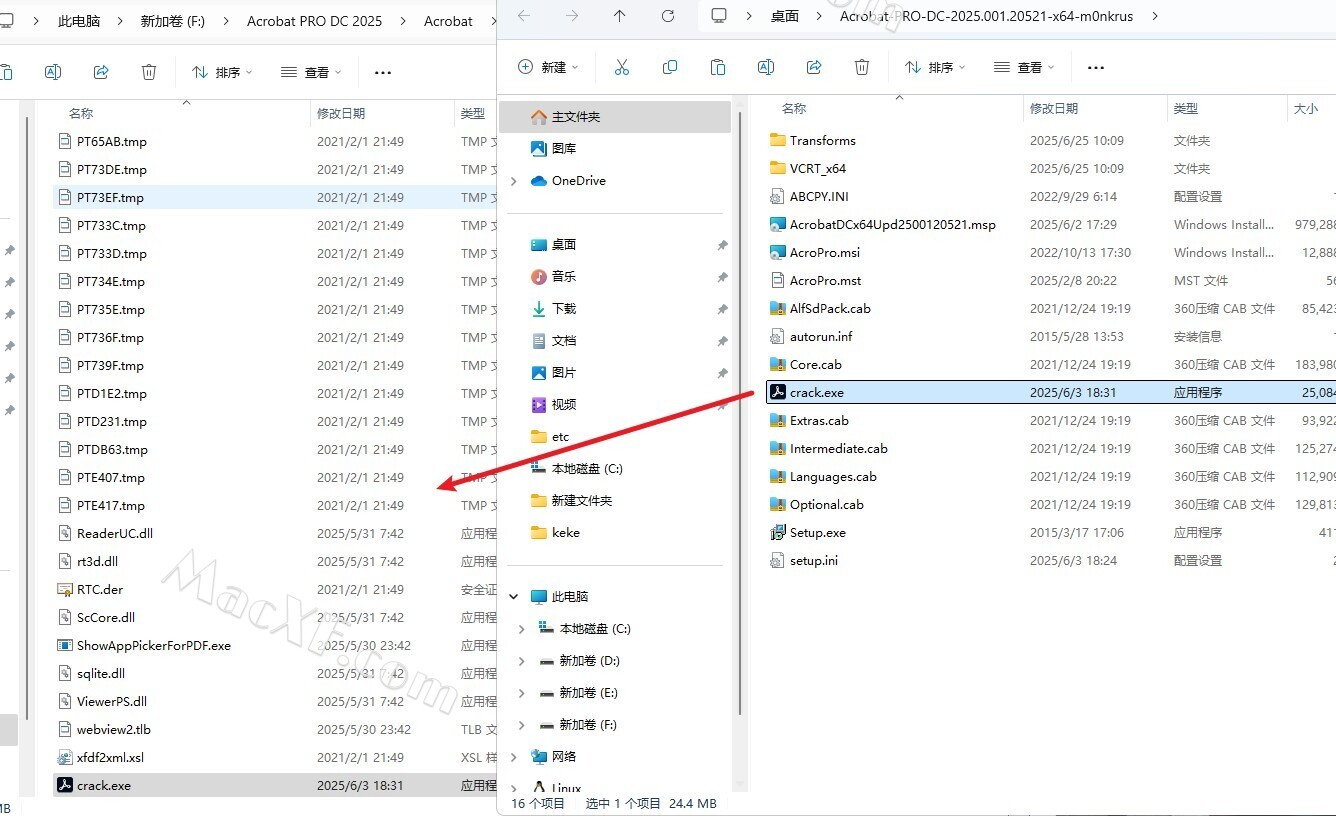Click the Delete trash icon in left window

click(x=149, y=72)
